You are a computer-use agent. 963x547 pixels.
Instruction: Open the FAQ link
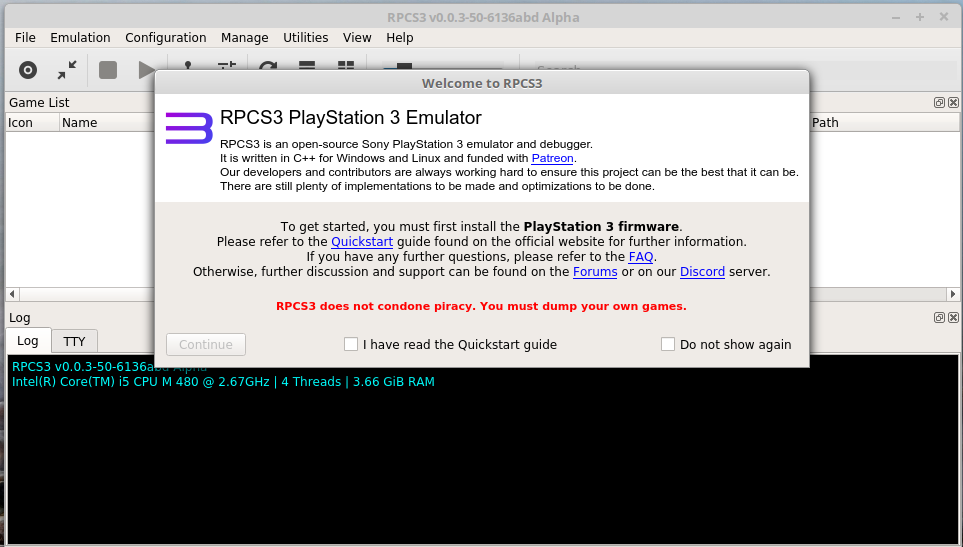pos(641,257)
